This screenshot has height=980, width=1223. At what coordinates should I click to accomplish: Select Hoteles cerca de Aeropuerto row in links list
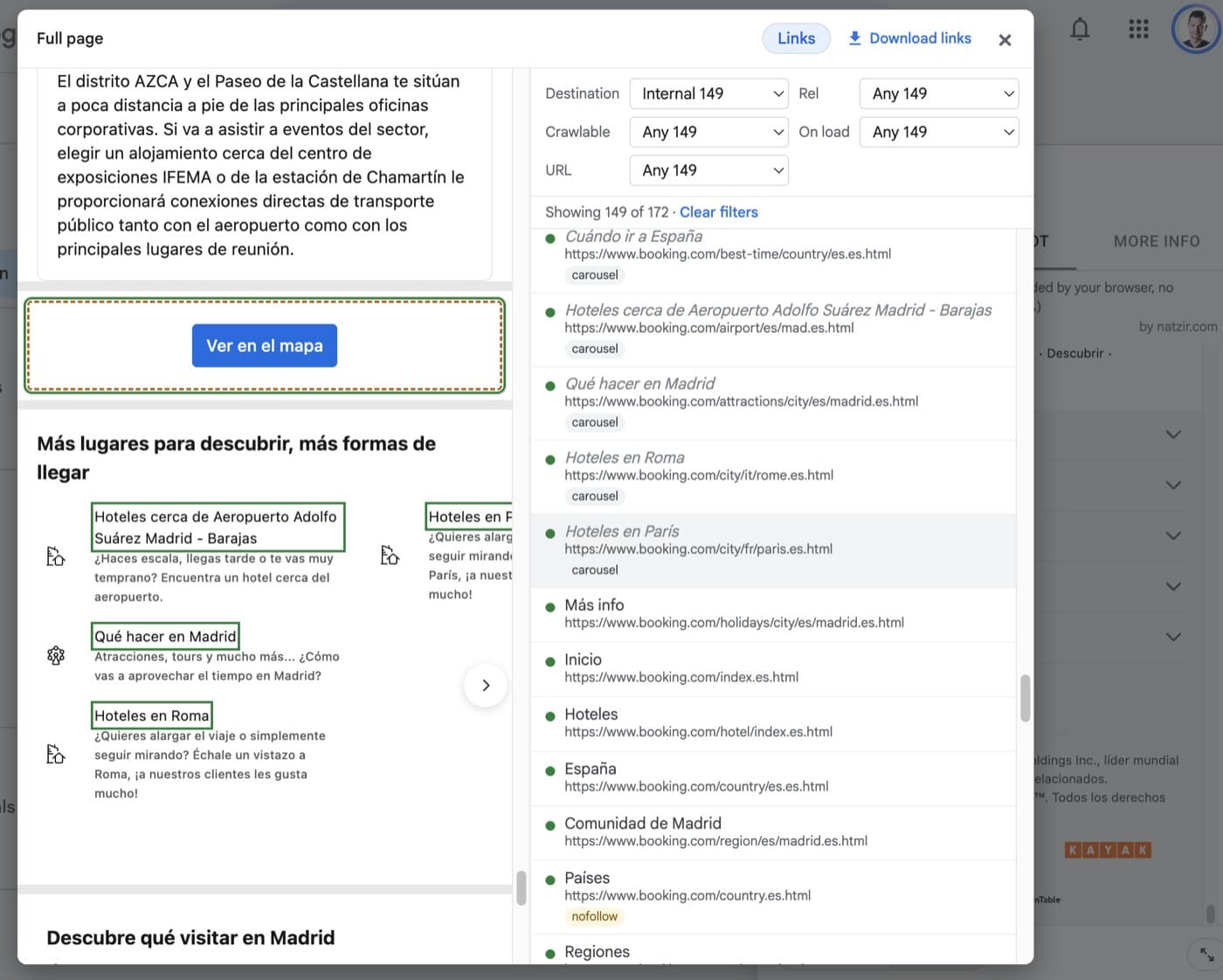773,329
